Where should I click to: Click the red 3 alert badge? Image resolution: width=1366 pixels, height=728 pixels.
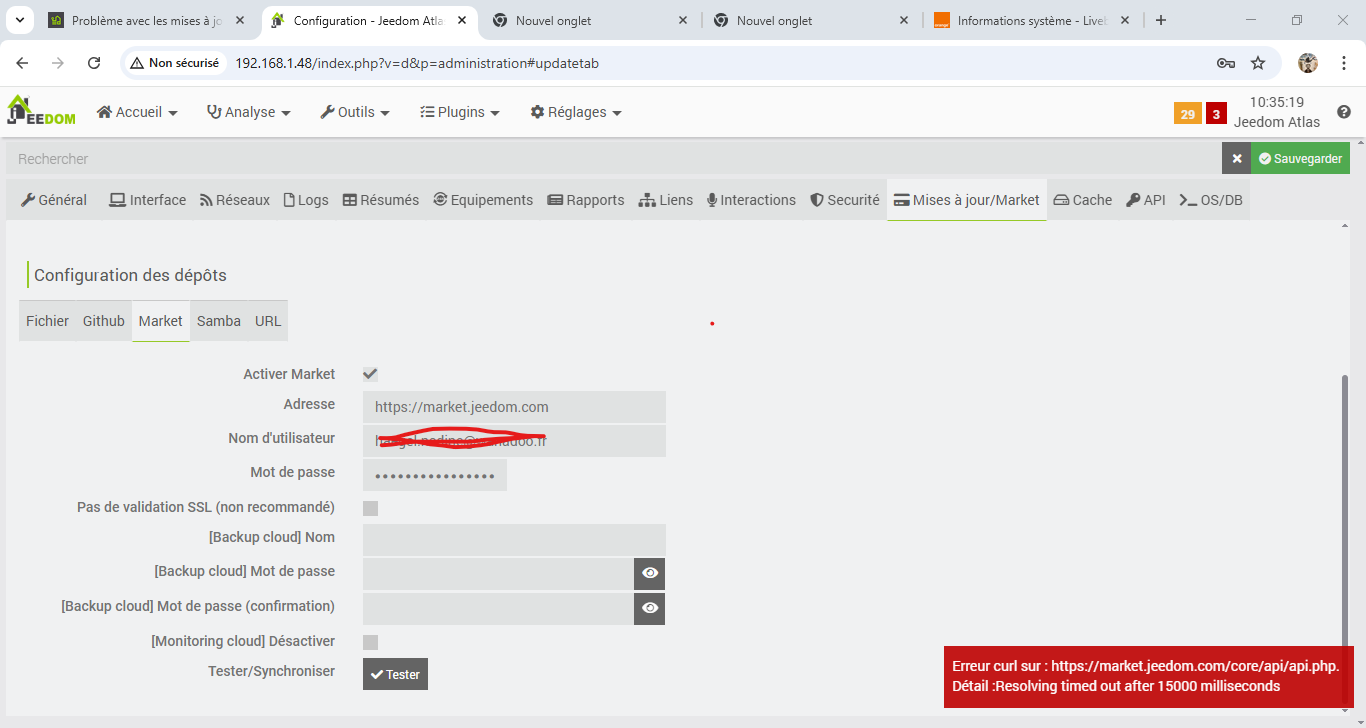point(1216,114)
